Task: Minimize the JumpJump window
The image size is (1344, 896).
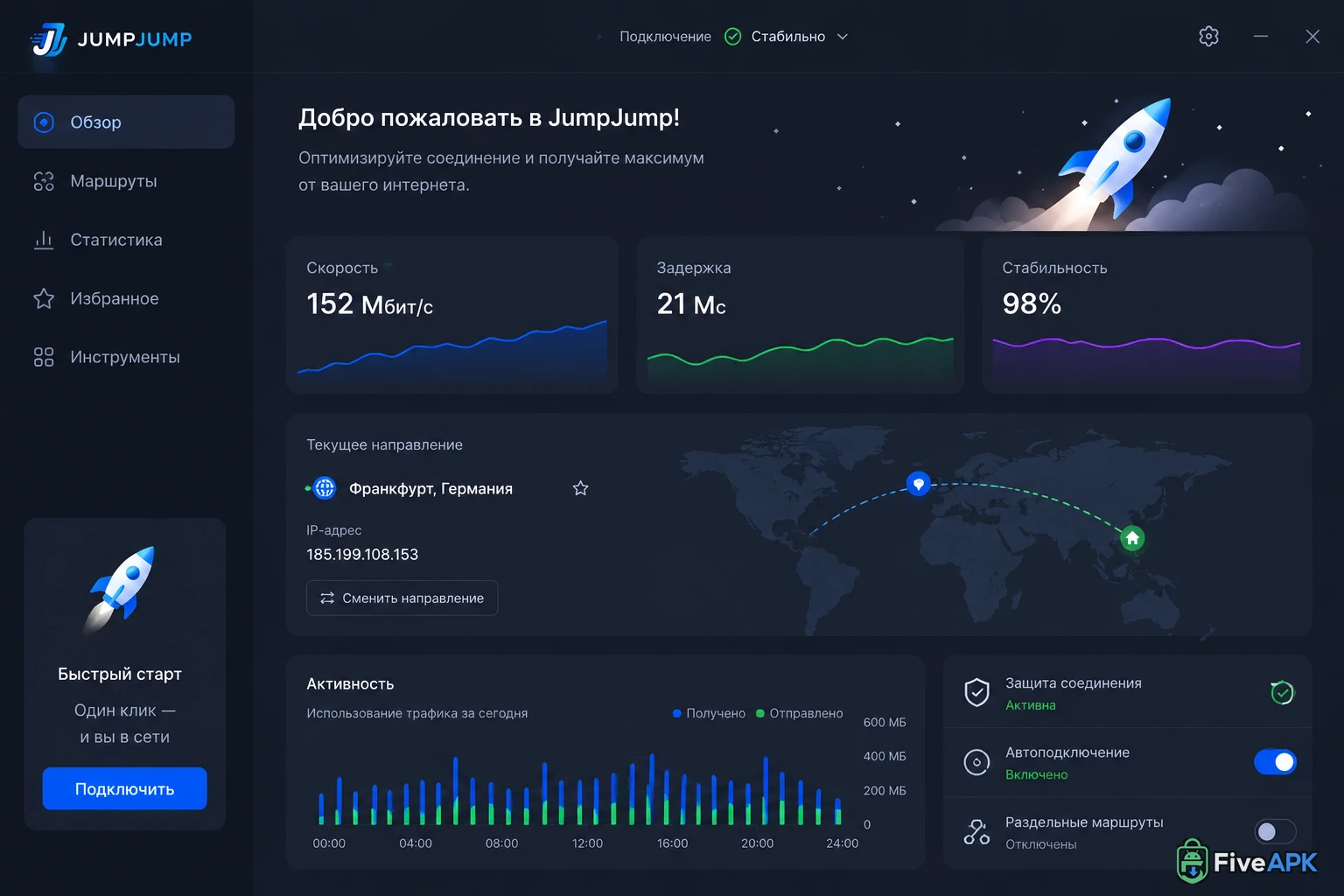Action: pyautogui.click(x=1261, y=36)
